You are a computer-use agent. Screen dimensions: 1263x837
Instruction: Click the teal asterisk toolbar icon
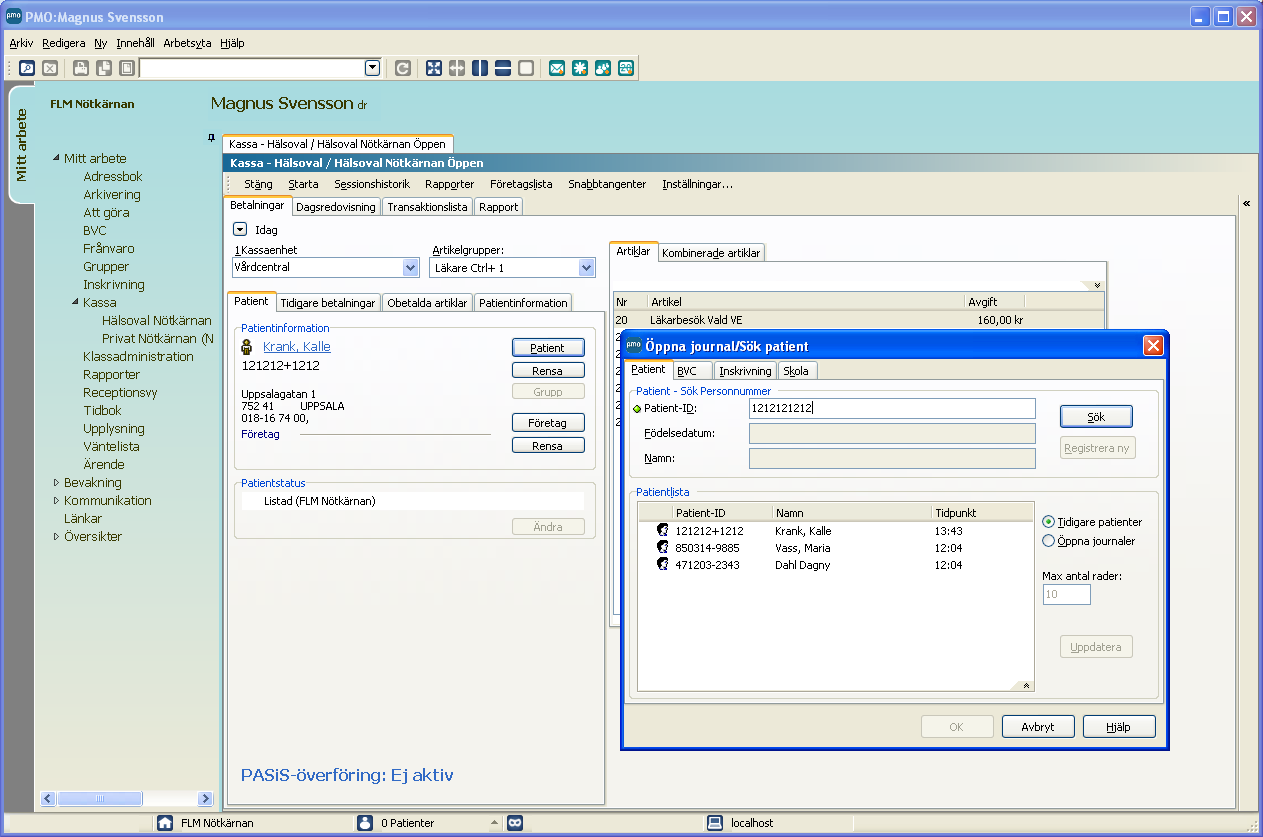click(x=580, y=68)
